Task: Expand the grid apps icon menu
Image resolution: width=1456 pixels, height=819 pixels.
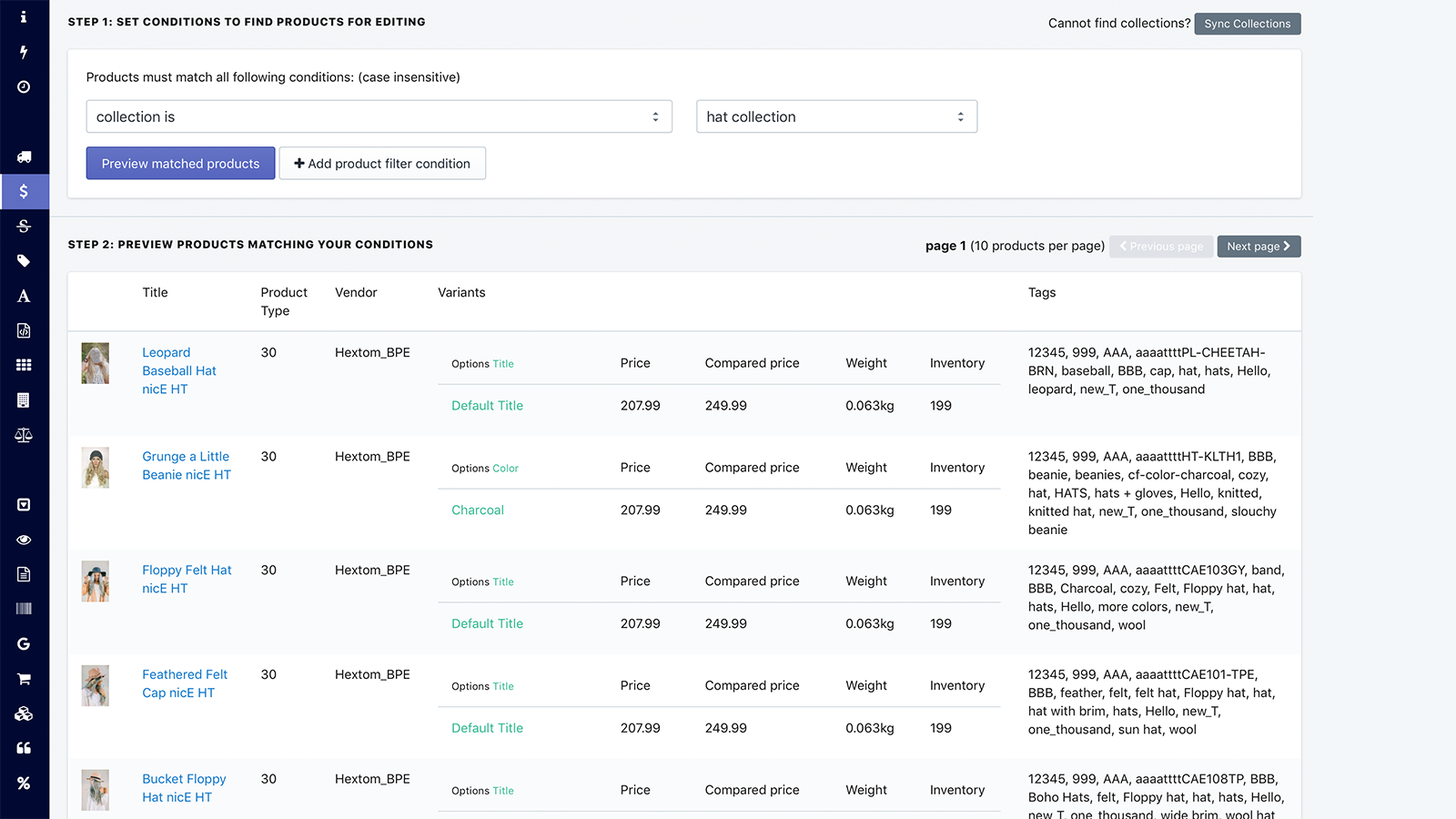Action: pos(24,365)
